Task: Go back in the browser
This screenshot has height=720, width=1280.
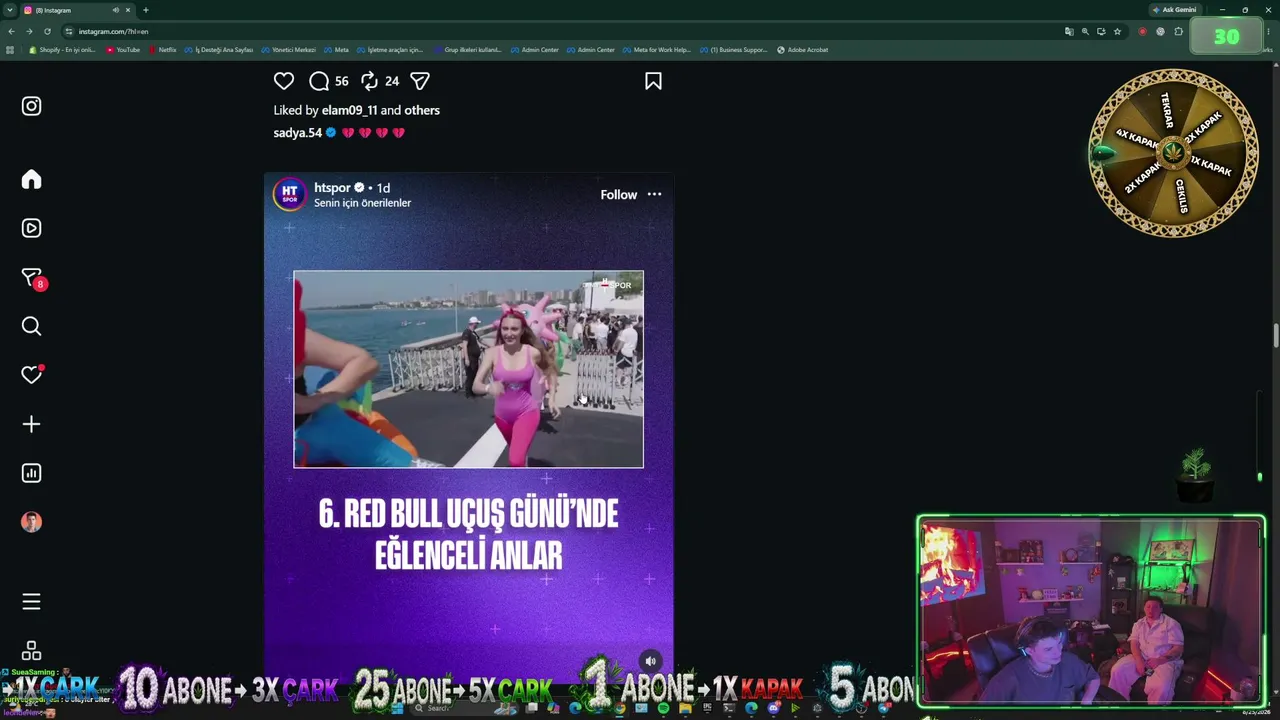Action: (x=11, y=31)
